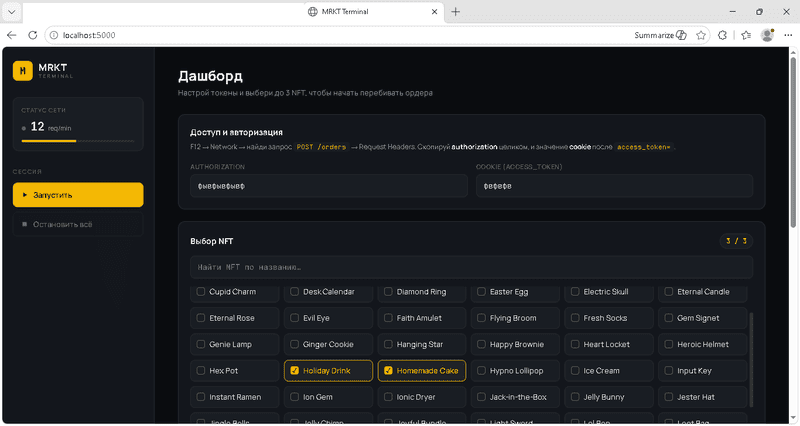The image size is (800, 426).
Task: Click the Остановить всё button
Action: click(78, 224)
